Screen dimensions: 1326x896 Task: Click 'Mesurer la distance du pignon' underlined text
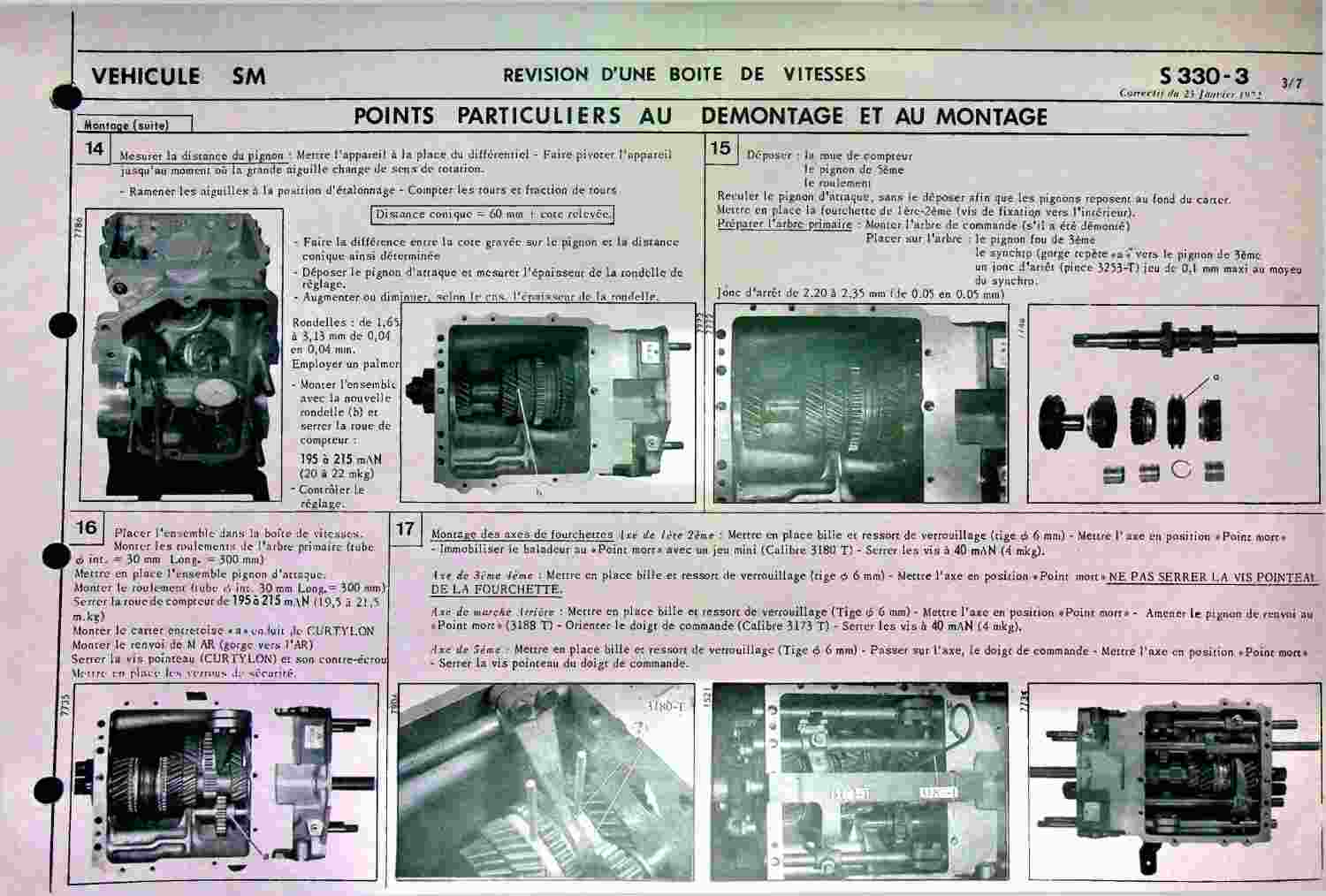[x=202, y=155]
